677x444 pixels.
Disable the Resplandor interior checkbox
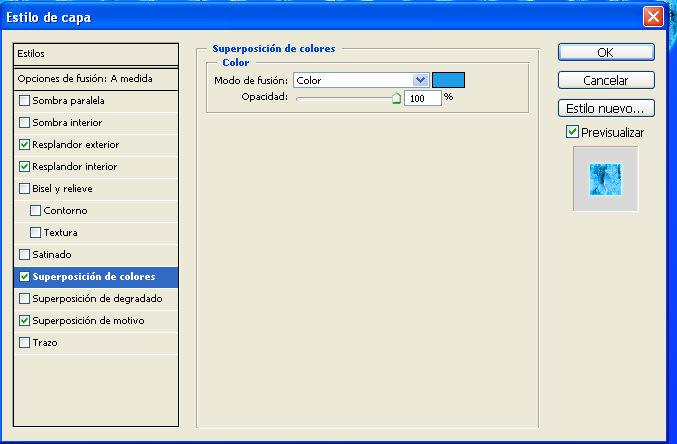click(x=24, y=167)
